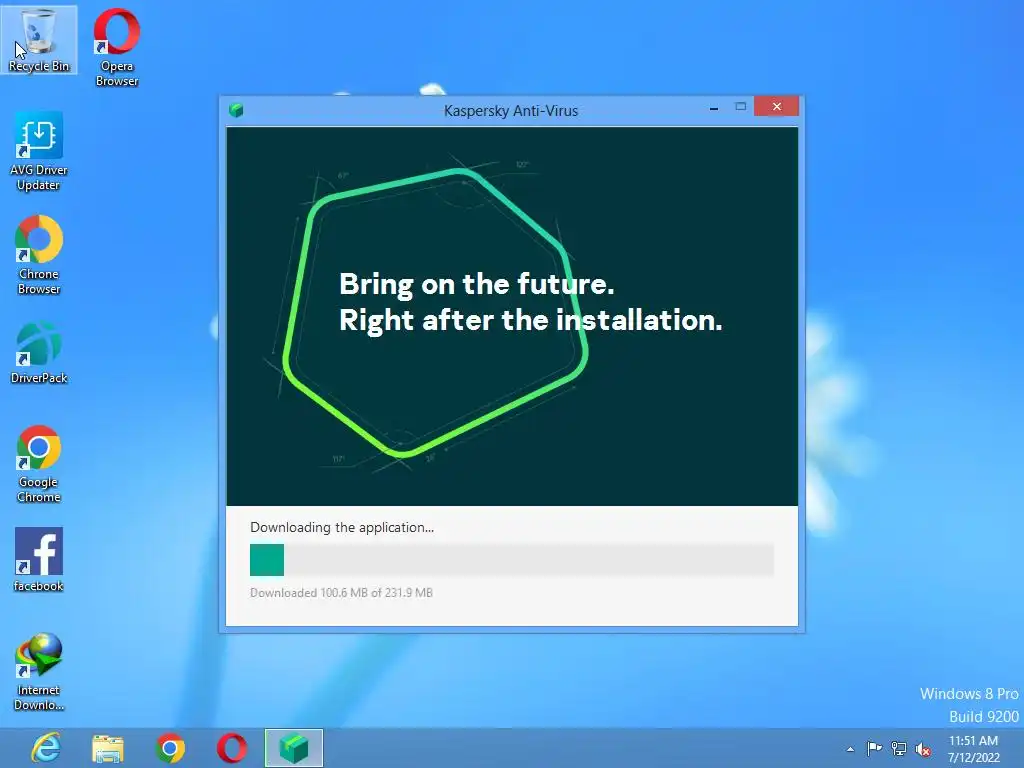This screenshot has height=768, width=1024.
Task: Select the Internet Download Manager shortcut
Action: coord(39,671)
